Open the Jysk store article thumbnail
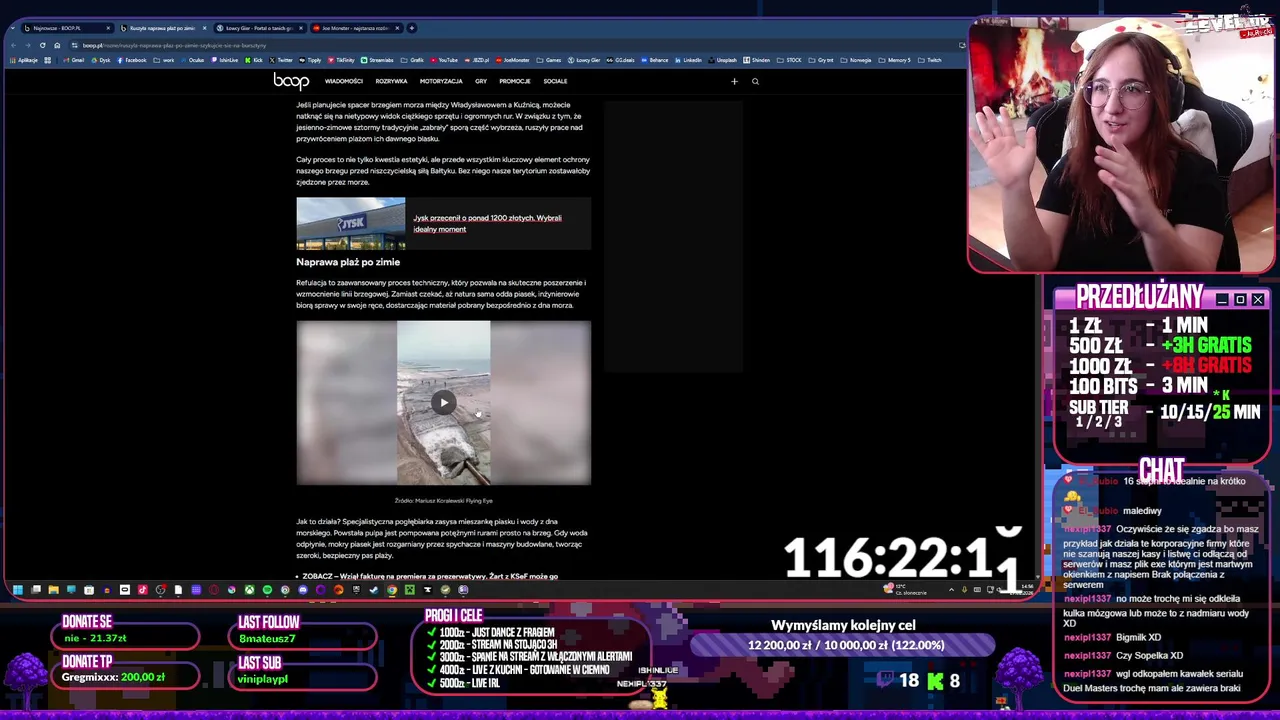 pyautogui.click(x=350, y=223)
